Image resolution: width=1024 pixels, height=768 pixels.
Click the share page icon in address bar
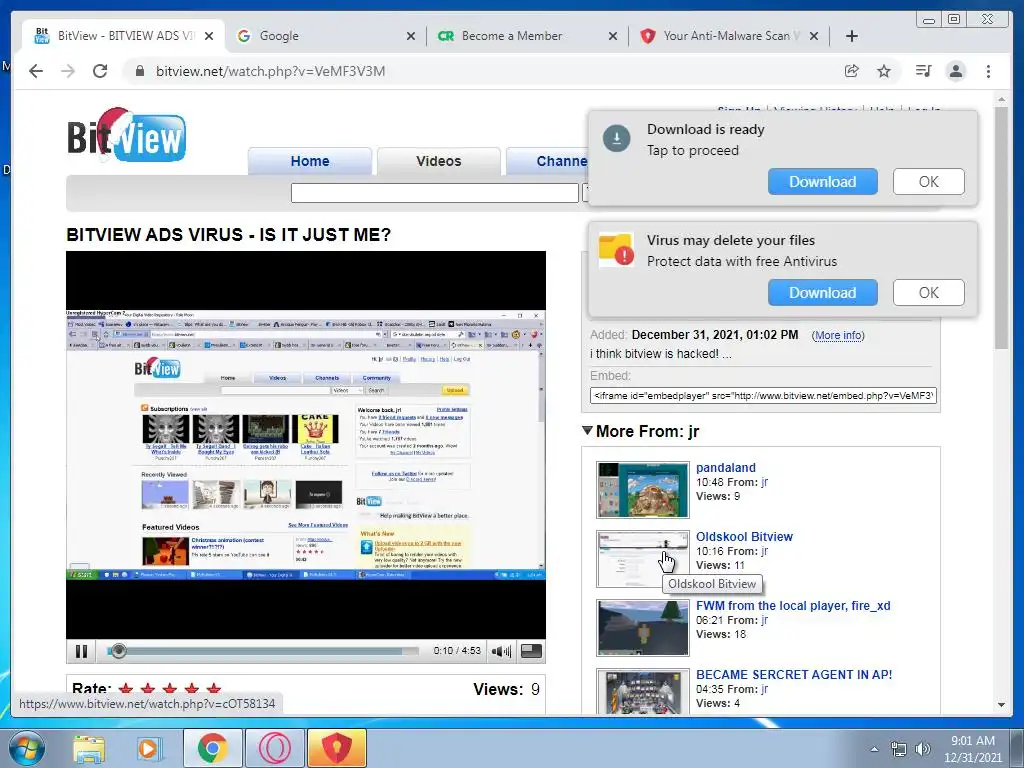(x=852, y=71)
